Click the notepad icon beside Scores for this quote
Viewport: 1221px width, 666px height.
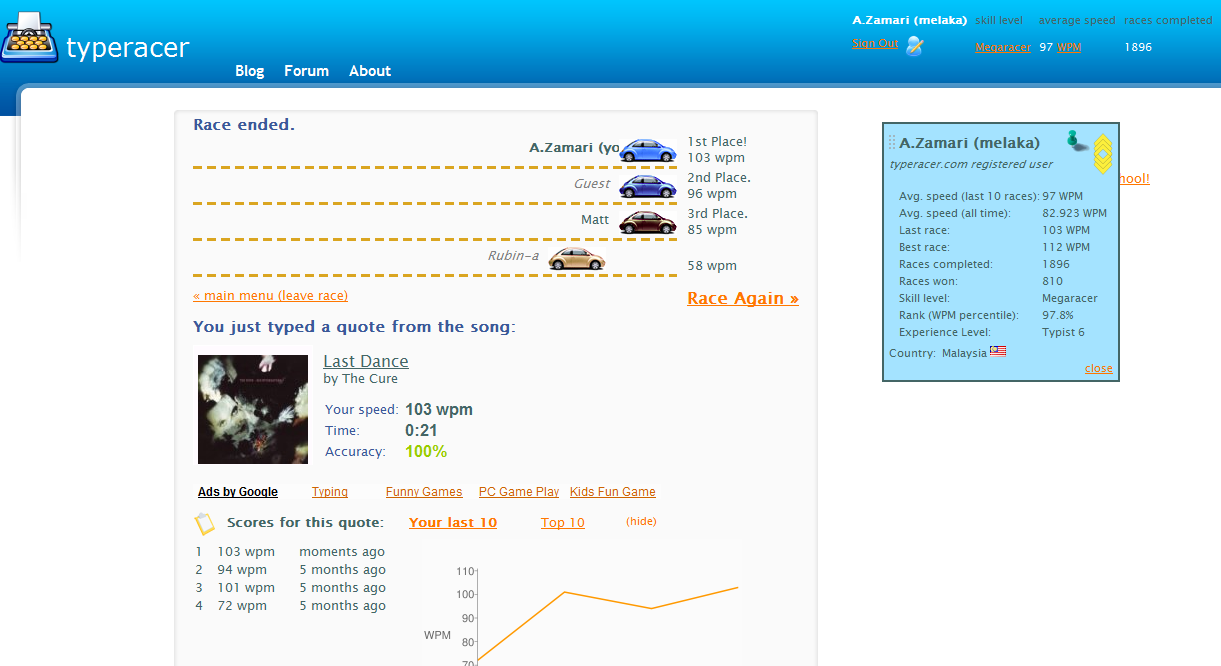click(x=205, y=523)
